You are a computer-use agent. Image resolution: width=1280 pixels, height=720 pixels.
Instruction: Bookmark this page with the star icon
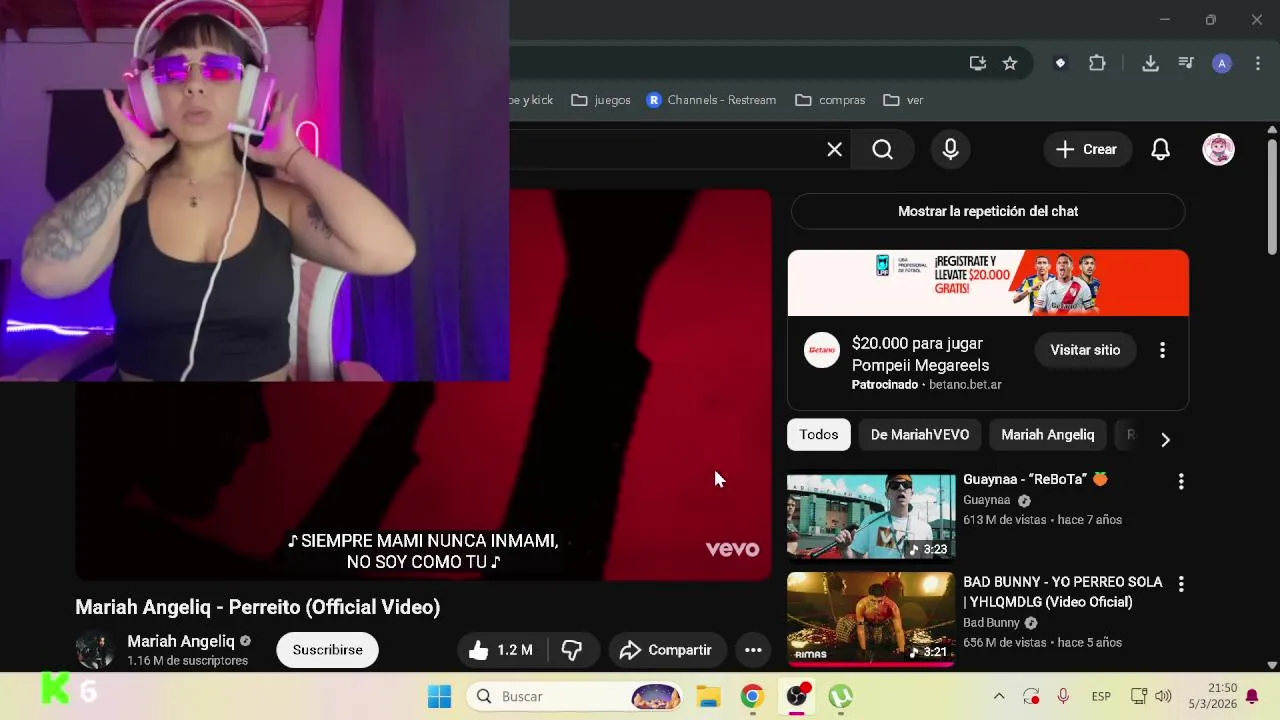[1010, 63]
